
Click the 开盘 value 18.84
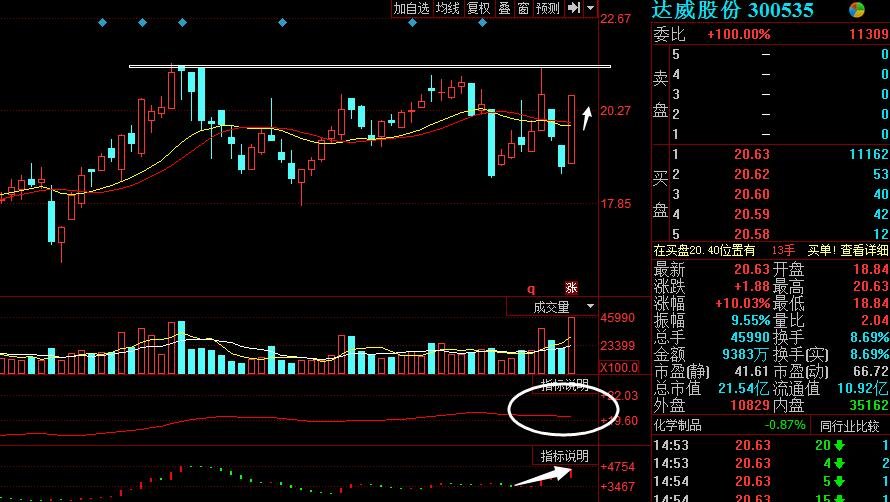870,269
